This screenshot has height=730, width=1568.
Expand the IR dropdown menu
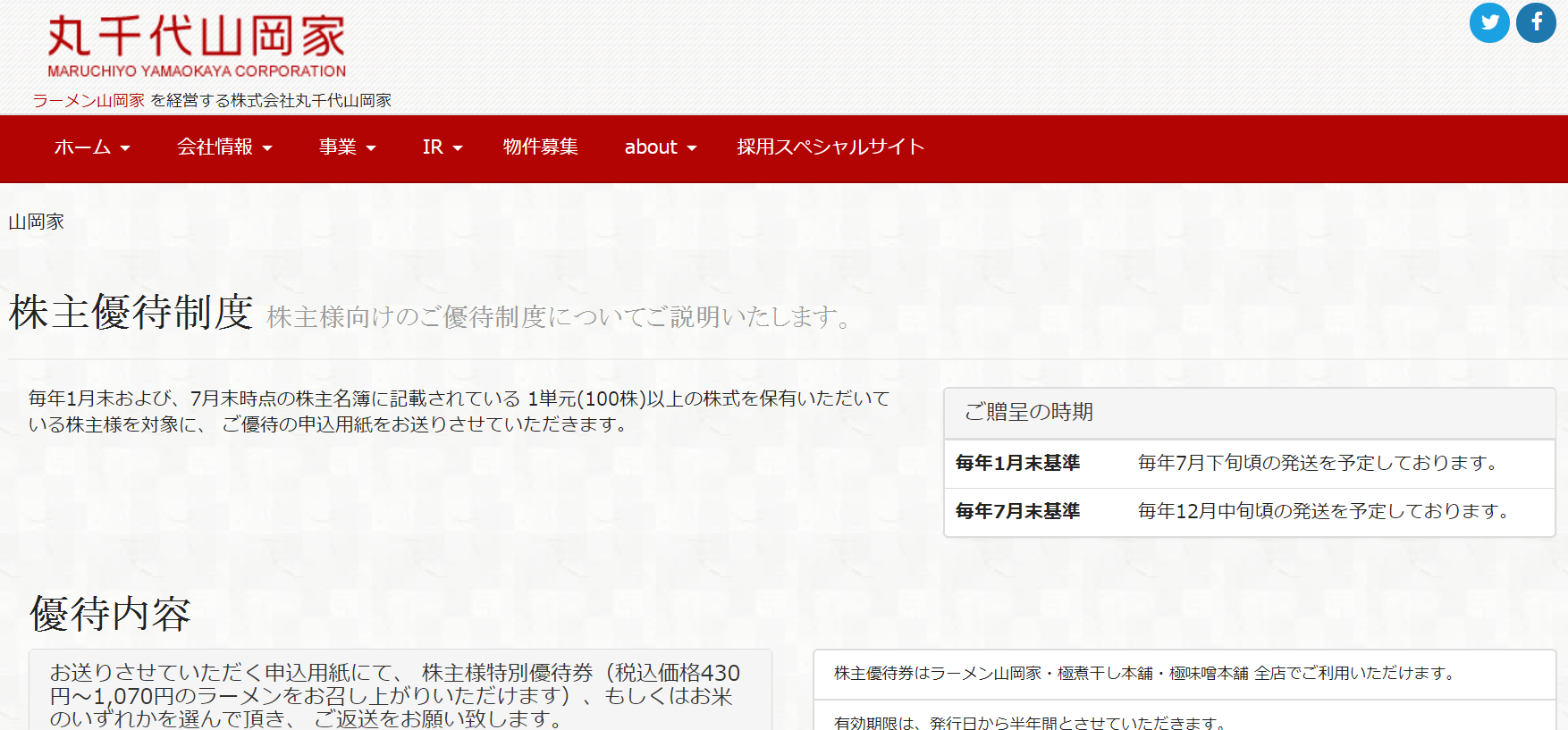443,147
